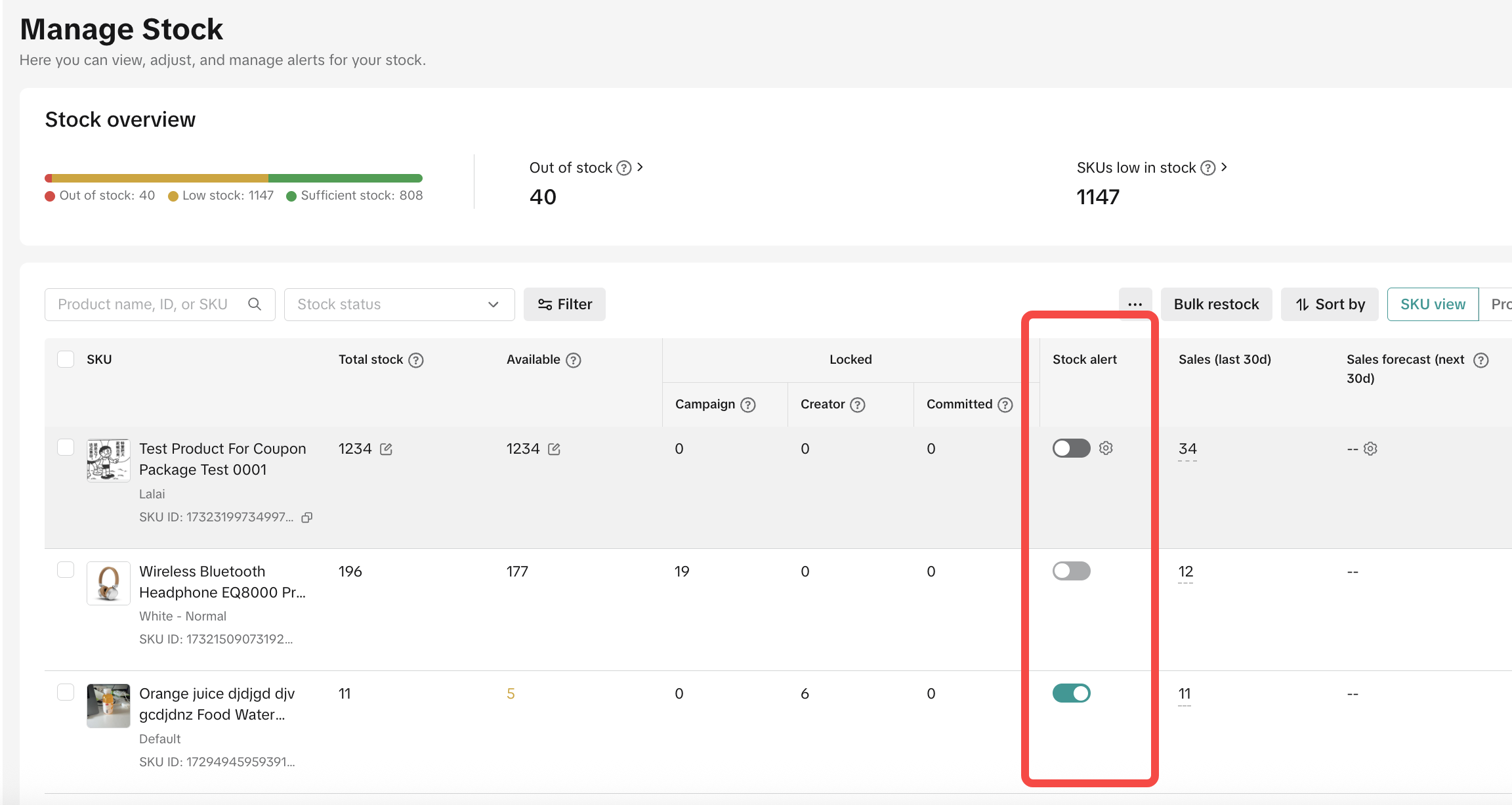
Task: Enable stock alert for Wireless Bluetooth Headphone
Action: pos(1071,571)
